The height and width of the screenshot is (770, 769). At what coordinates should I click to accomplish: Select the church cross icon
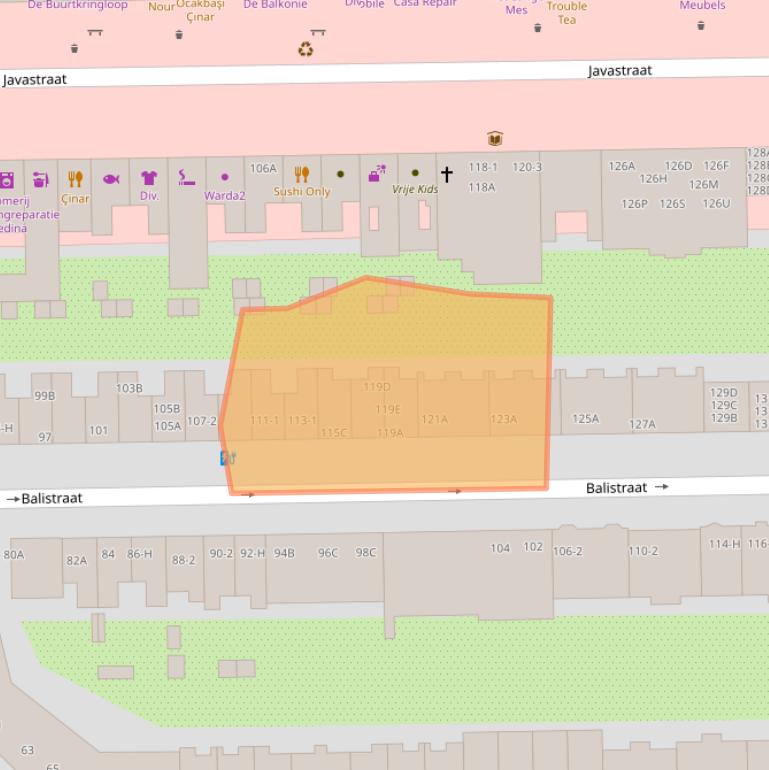[447, 174]
